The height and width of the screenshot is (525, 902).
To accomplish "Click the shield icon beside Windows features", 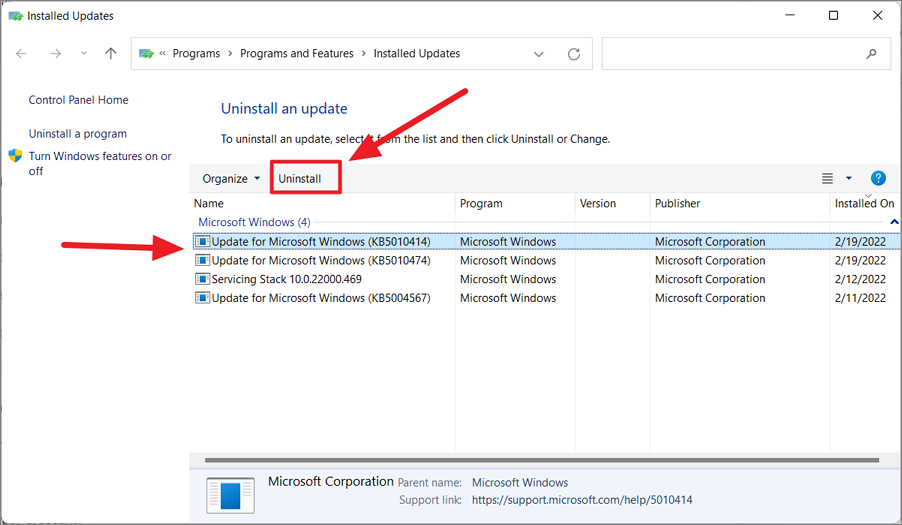I will click(x=16, y=156).
